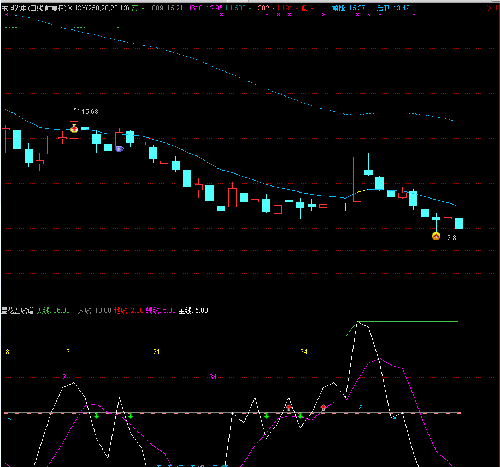Screen dimensions: 500x467
Task: Click the red label in the indicator legend
Action: coord(128,311)
